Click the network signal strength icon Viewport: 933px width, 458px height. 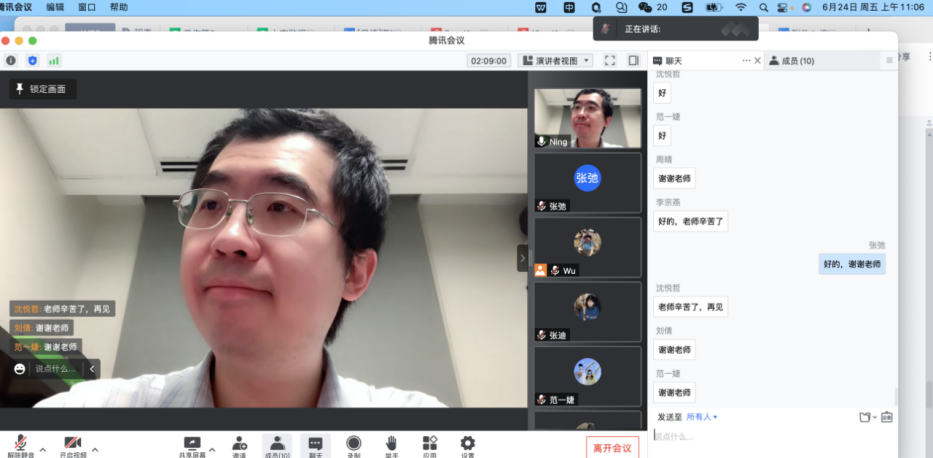pyautogui.click(x=54, y=60)
